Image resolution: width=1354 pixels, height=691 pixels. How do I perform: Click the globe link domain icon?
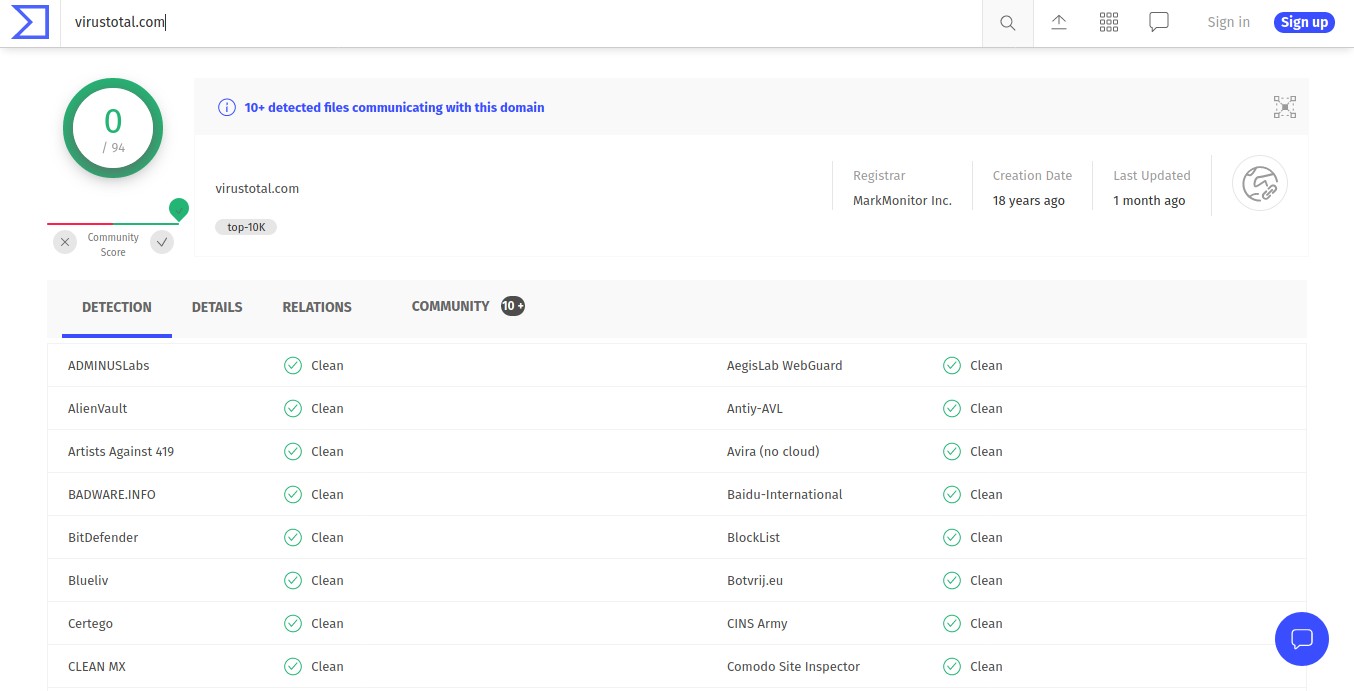coord(1259,183)
